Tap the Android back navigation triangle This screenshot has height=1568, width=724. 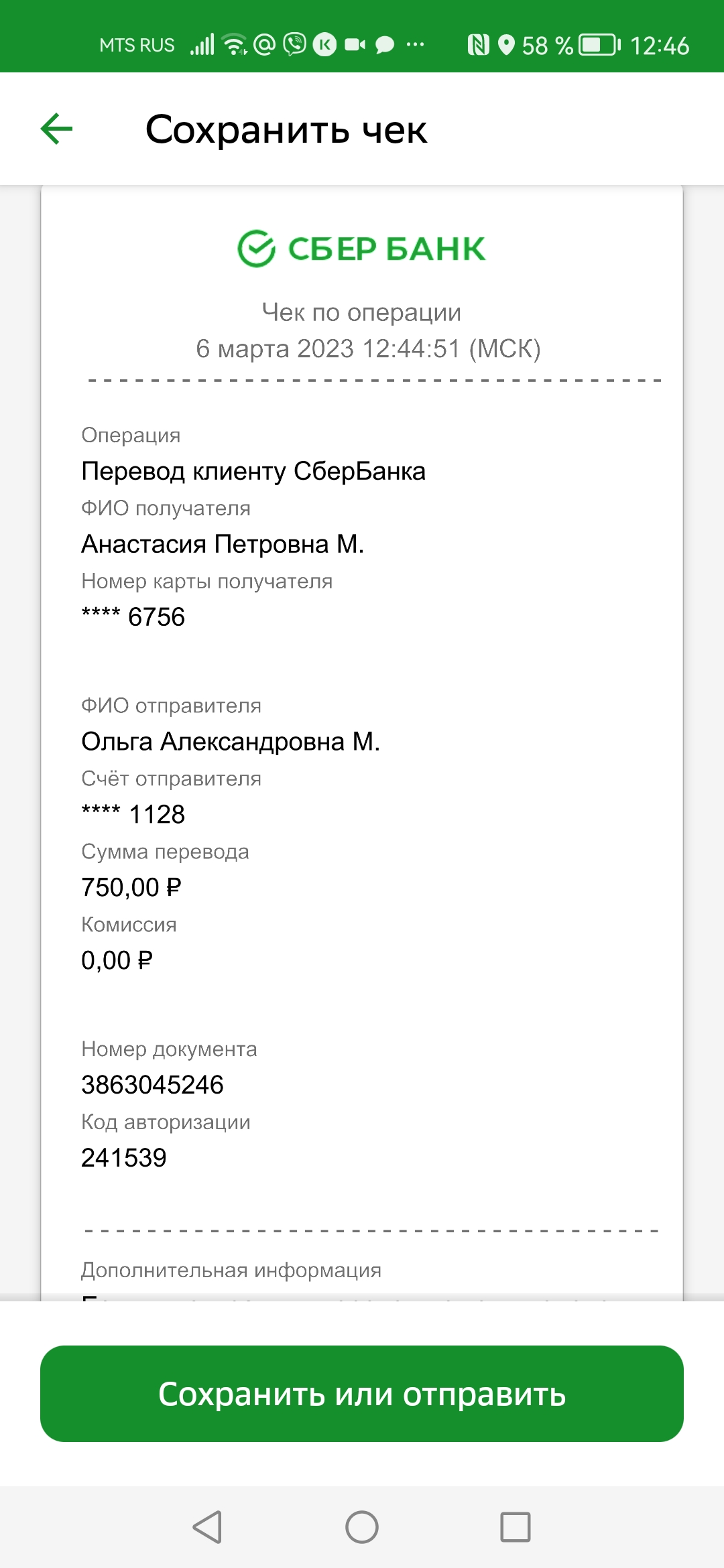(207, 1527)
